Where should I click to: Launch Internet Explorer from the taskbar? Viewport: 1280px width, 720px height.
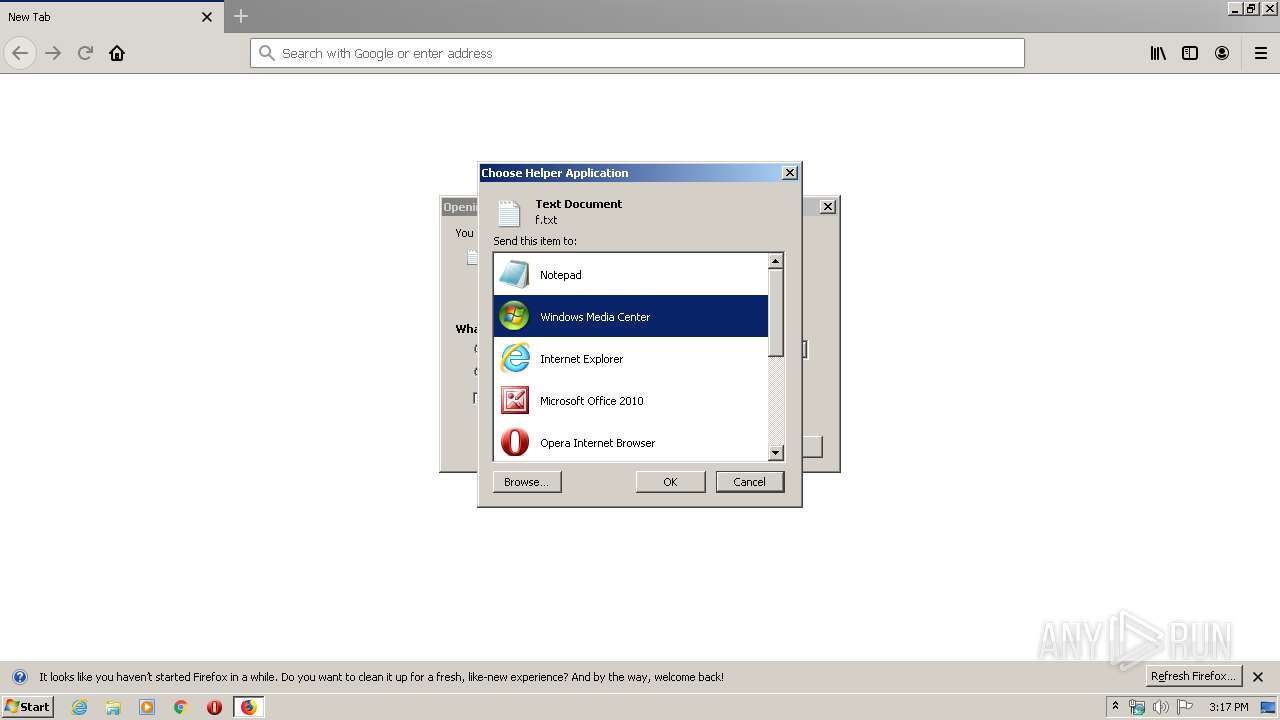[79, 707]
